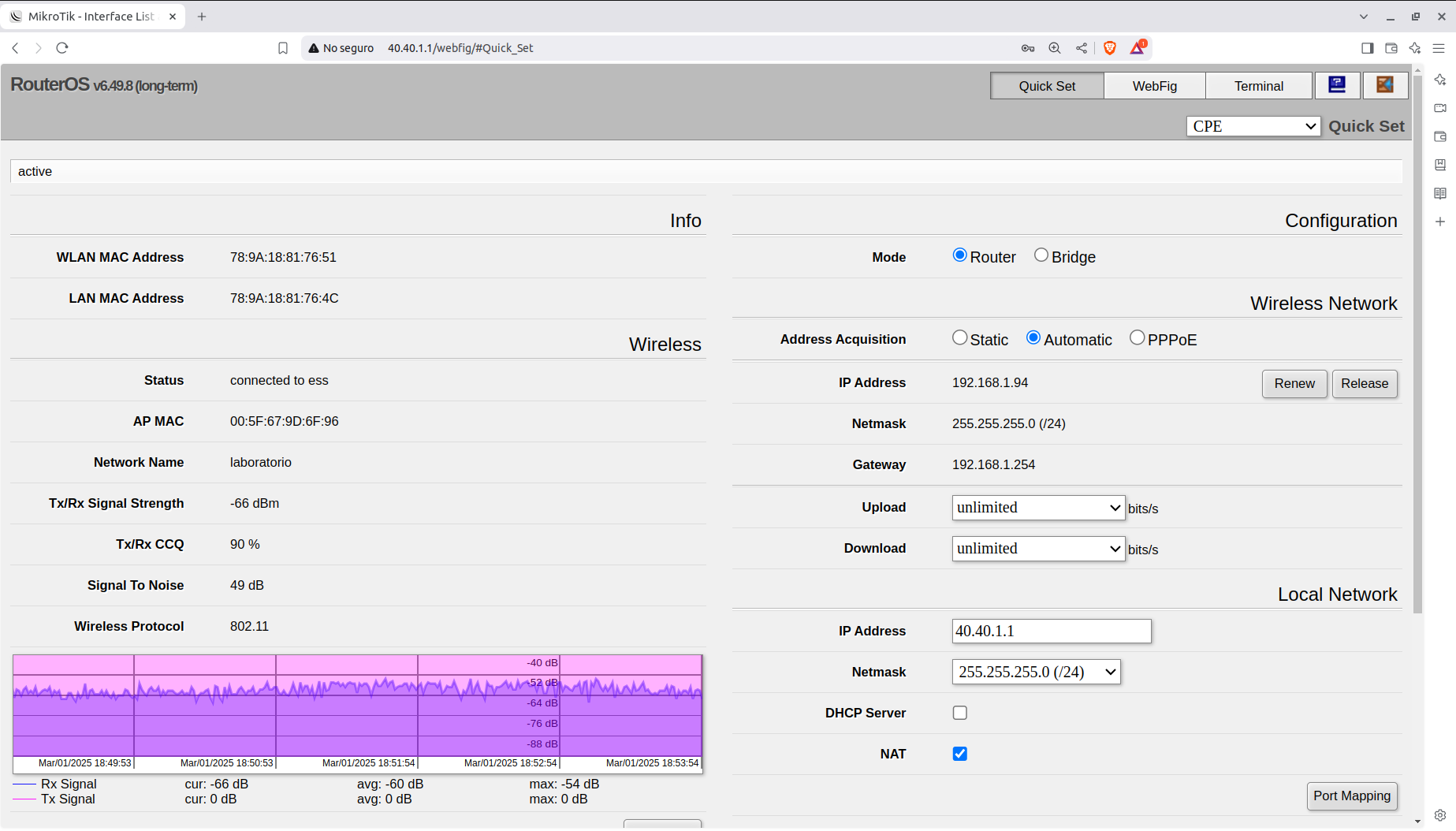Viewport: 1456px width, 831px height.
Task: Open wallet icon in sidebar
Action: 1440,136
